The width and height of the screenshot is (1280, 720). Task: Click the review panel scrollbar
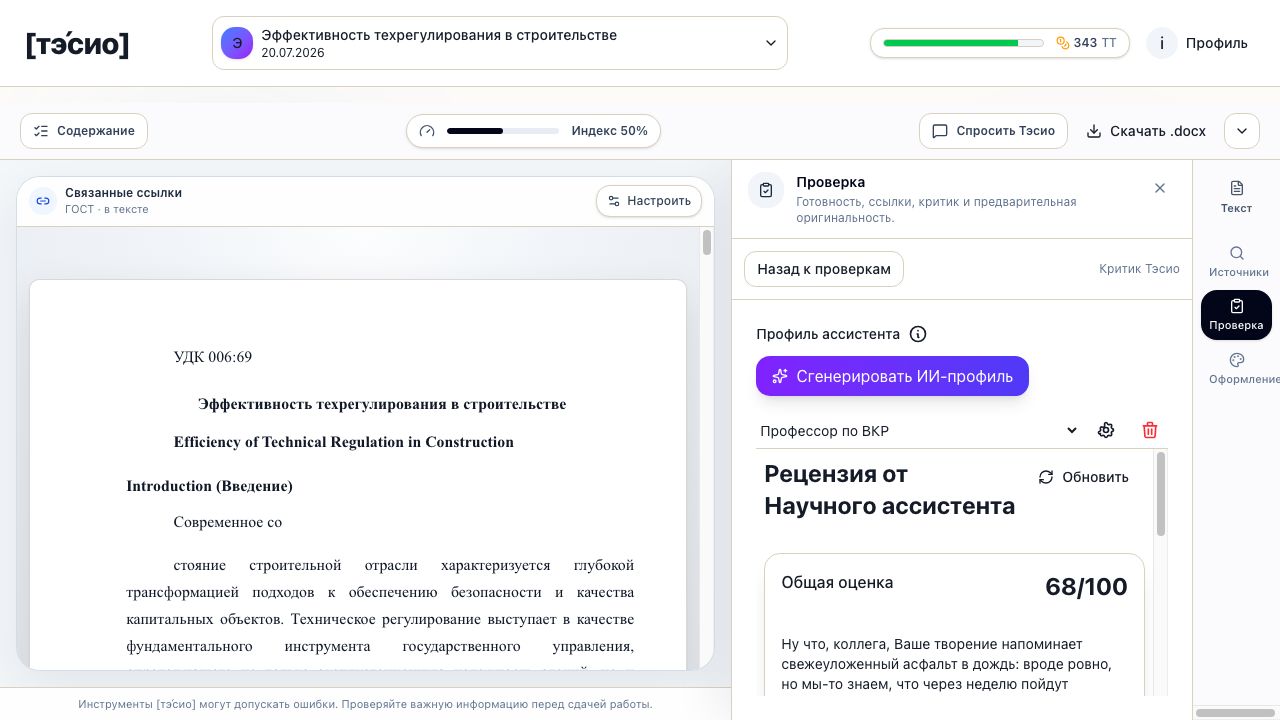(x=1161, y=494)
